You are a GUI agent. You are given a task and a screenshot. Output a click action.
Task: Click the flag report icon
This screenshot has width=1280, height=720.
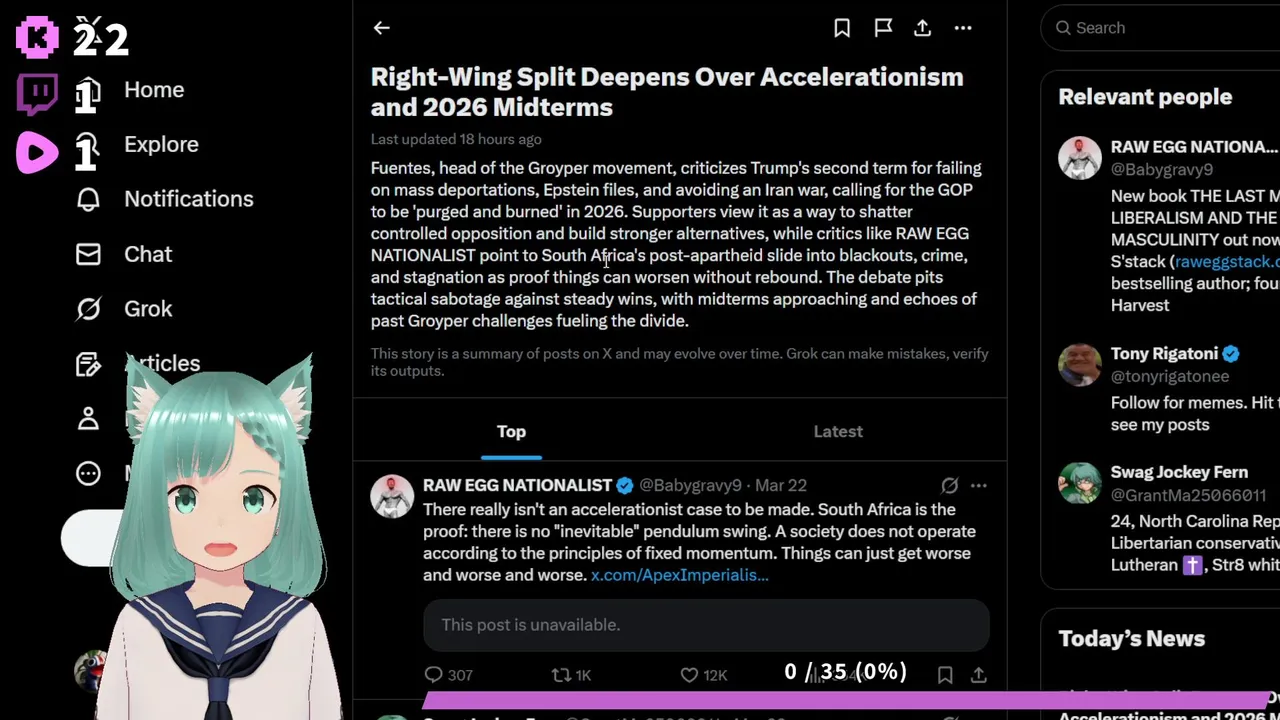[883, 28]
